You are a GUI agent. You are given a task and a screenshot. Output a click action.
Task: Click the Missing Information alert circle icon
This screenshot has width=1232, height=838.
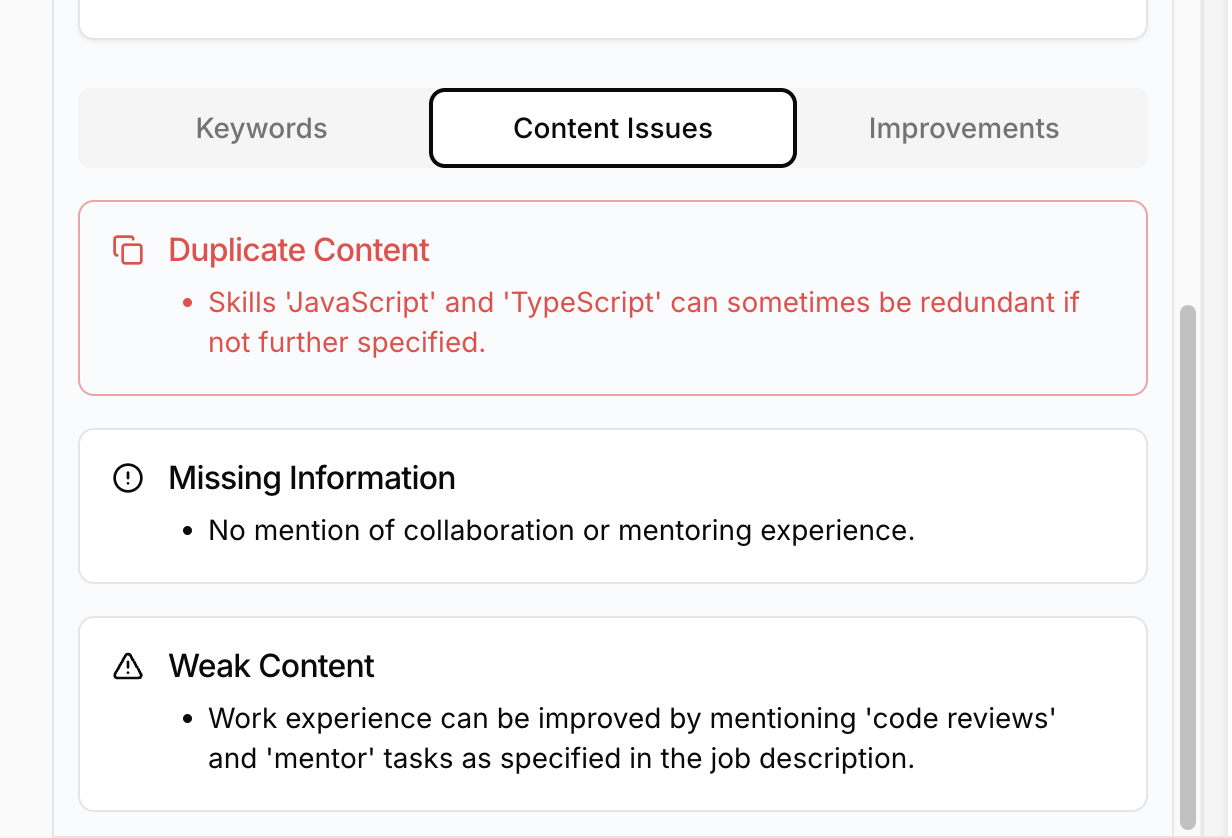click(128, 479)
